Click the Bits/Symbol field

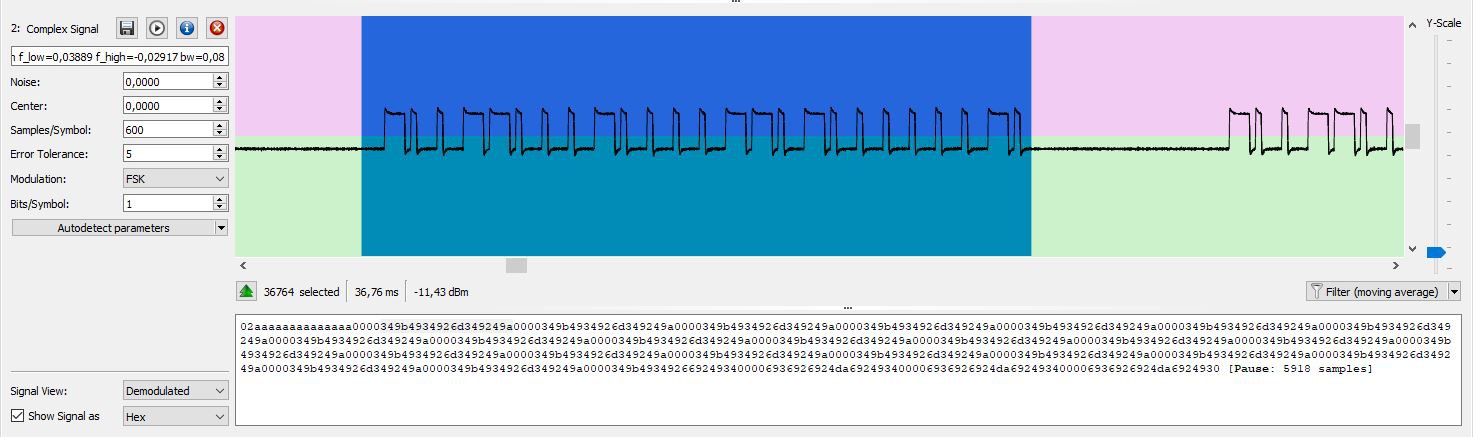(167, 203)
